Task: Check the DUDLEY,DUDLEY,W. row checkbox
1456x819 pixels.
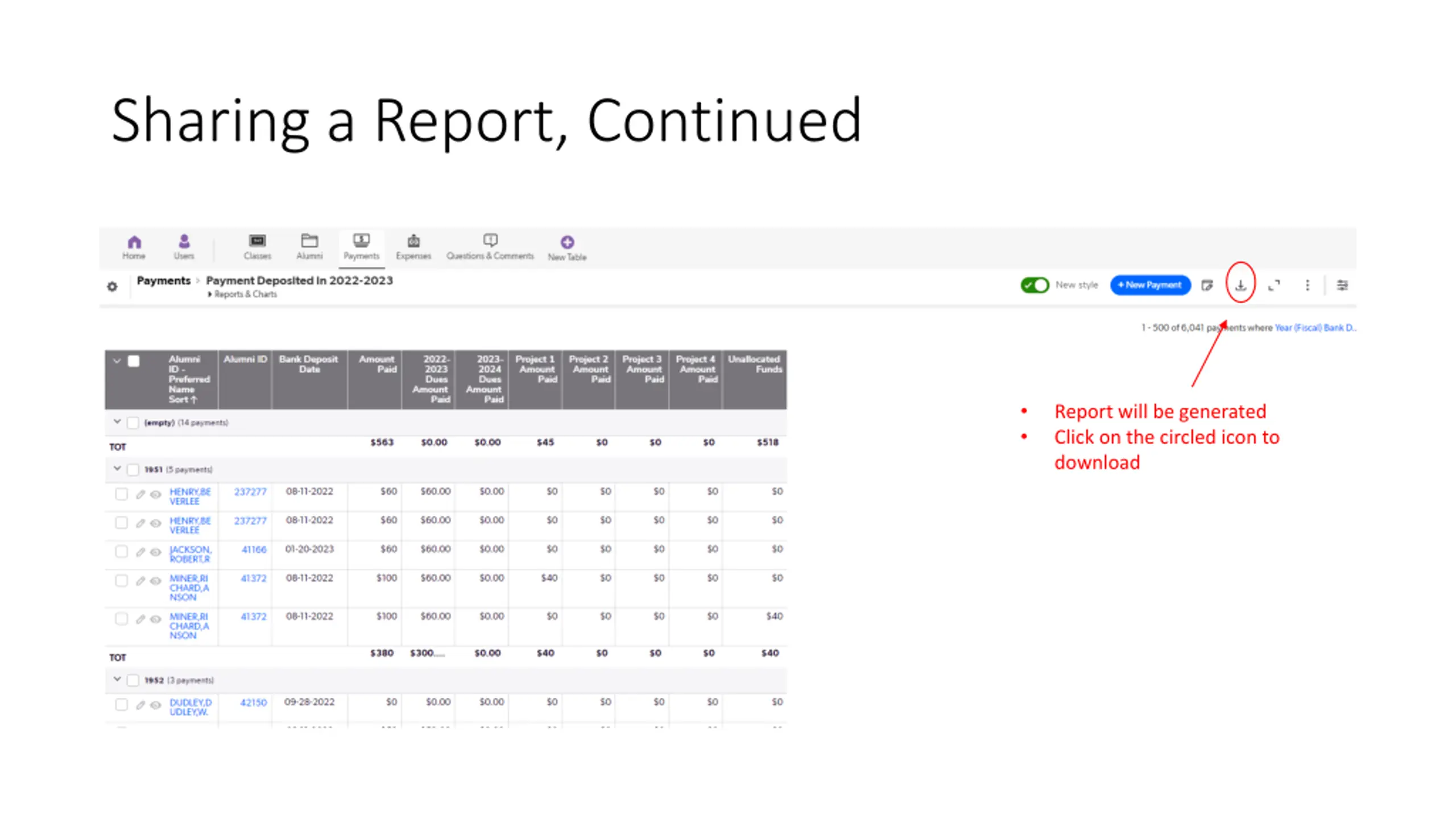Action: (121, 705)
